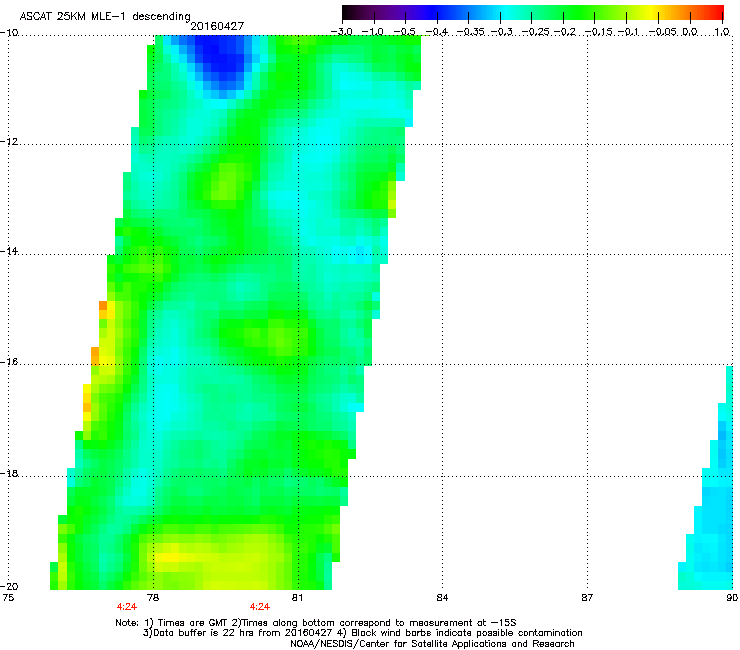Click the -0.4 value on color scale
The image size is (740, 650).
[437, 32]
